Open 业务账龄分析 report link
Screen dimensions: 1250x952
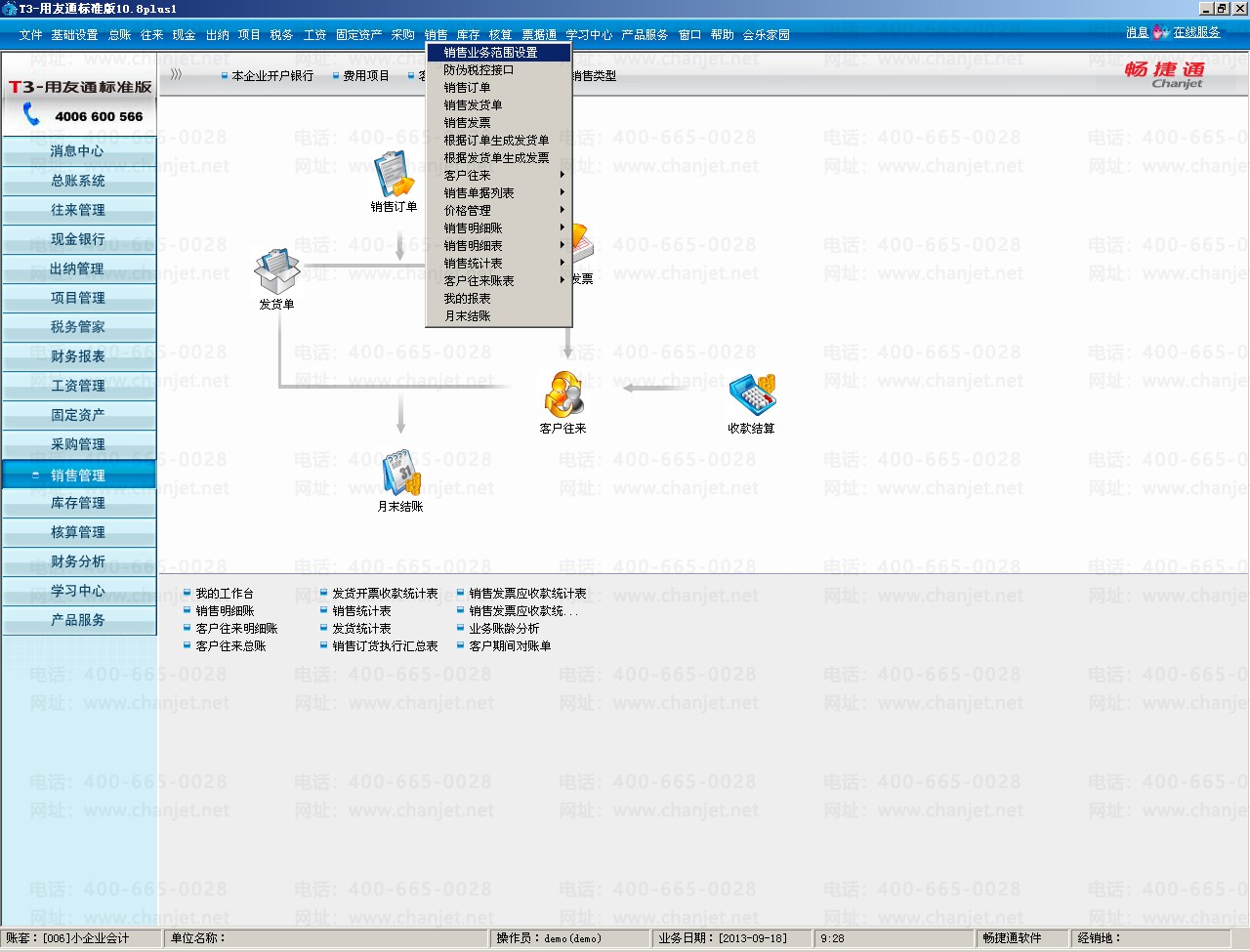[504, 629]
